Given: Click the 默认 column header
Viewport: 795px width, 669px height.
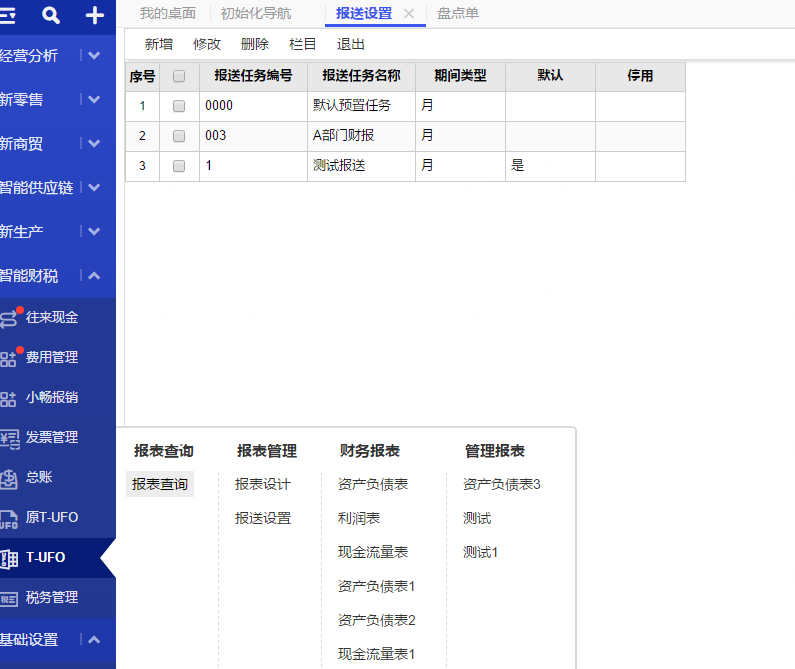Looking at the screenshot, I should pyautogui.click(x=550, y=76).
